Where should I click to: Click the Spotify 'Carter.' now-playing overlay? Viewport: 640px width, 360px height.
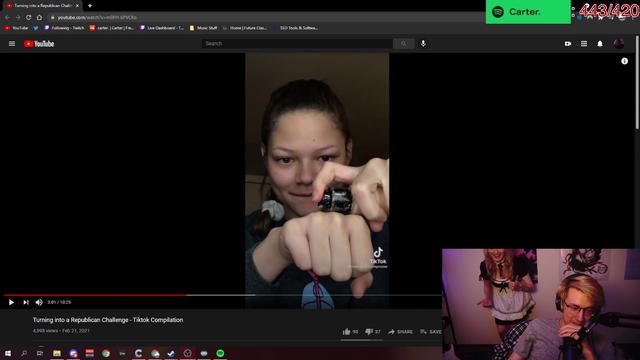point(528,12)
